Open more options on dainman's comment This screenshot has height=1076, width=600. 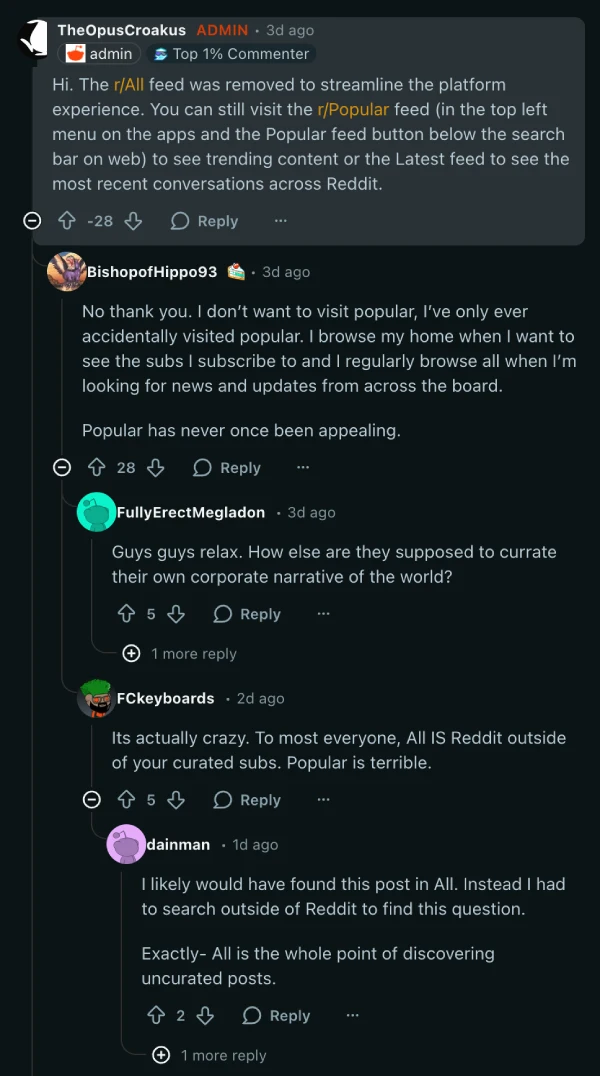click(352, 1015)
